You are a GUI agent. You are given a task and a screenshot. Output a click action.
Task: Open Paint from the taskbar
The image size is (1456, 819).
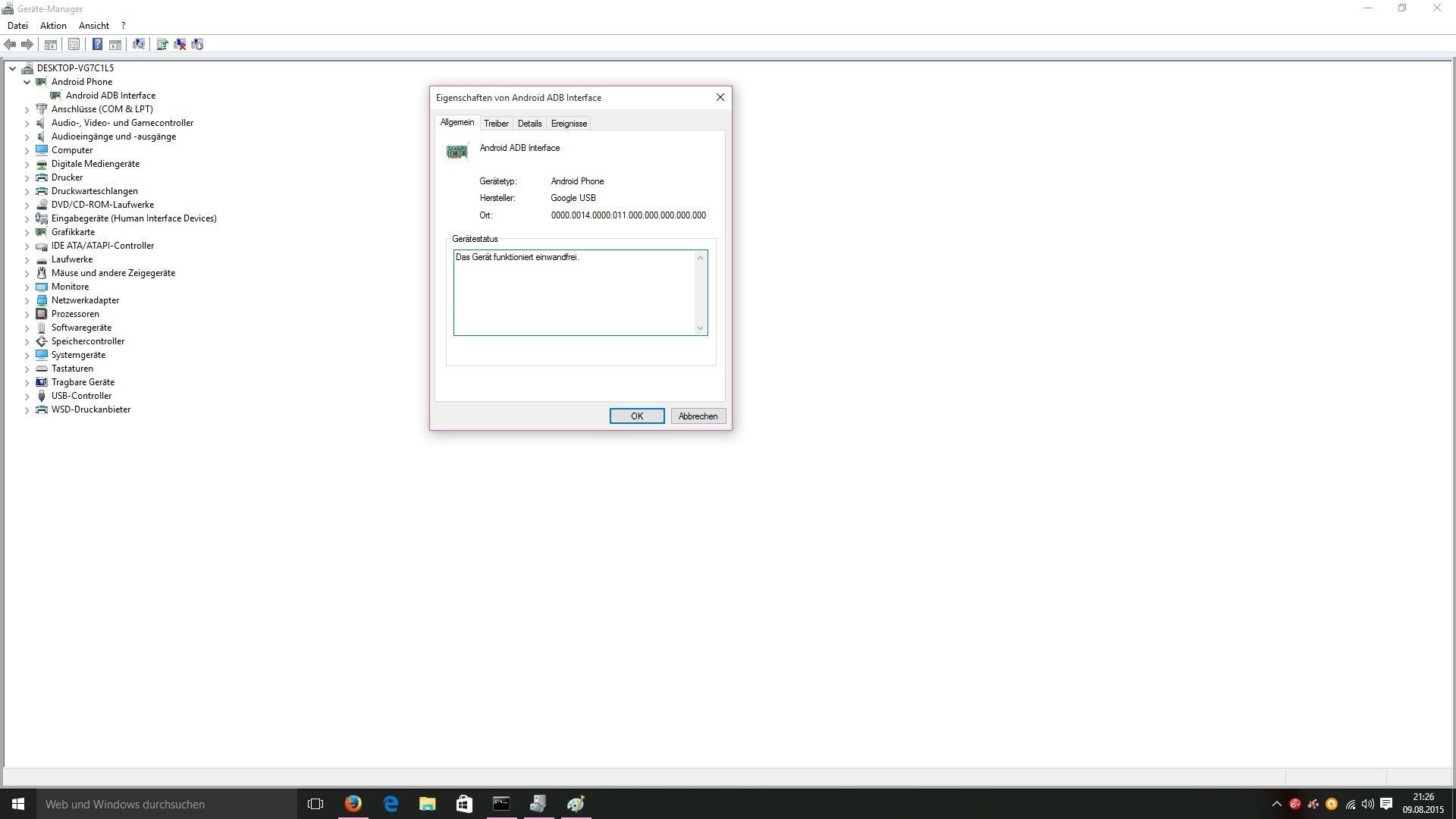576,804
